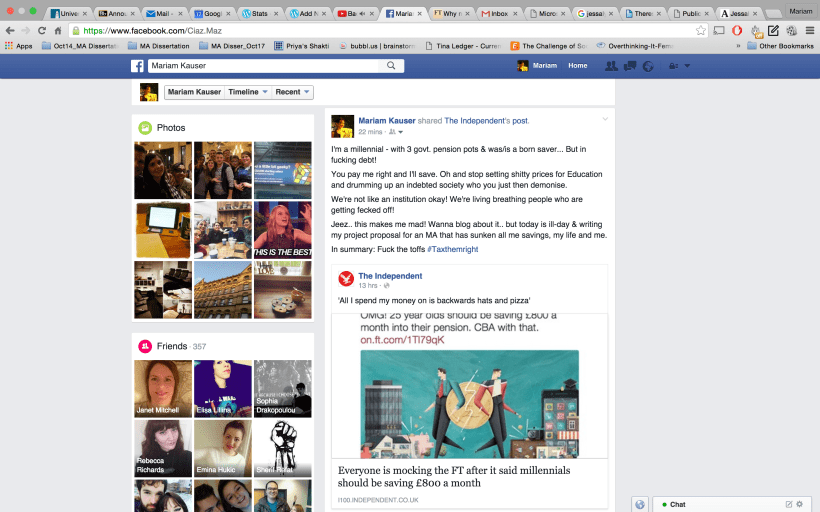
Task: Click the bubbl.us brainstorm bookmark
Action: tap(378, 46)
